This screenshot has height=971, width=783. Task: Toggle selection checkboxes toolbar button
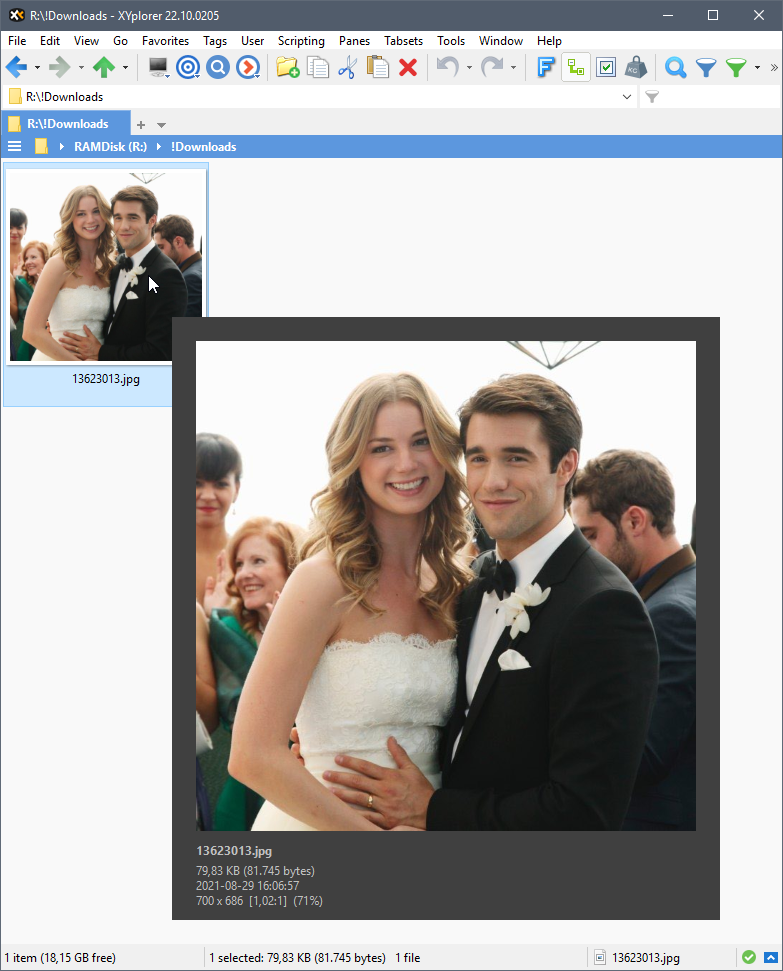point(606,68)
